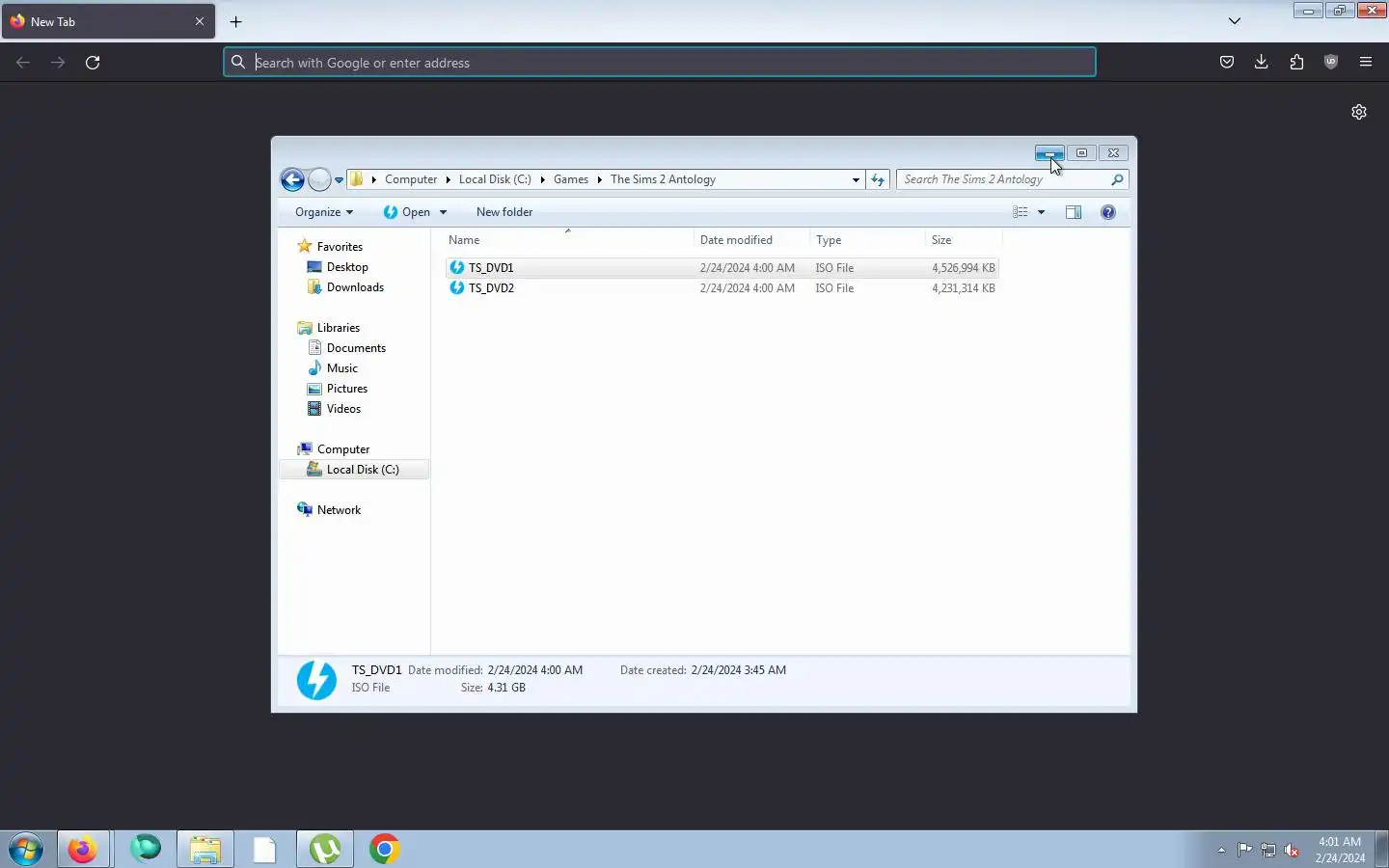
Task: Click the uBlock shield icon in Firefox
Action: tap(1331, 63)
